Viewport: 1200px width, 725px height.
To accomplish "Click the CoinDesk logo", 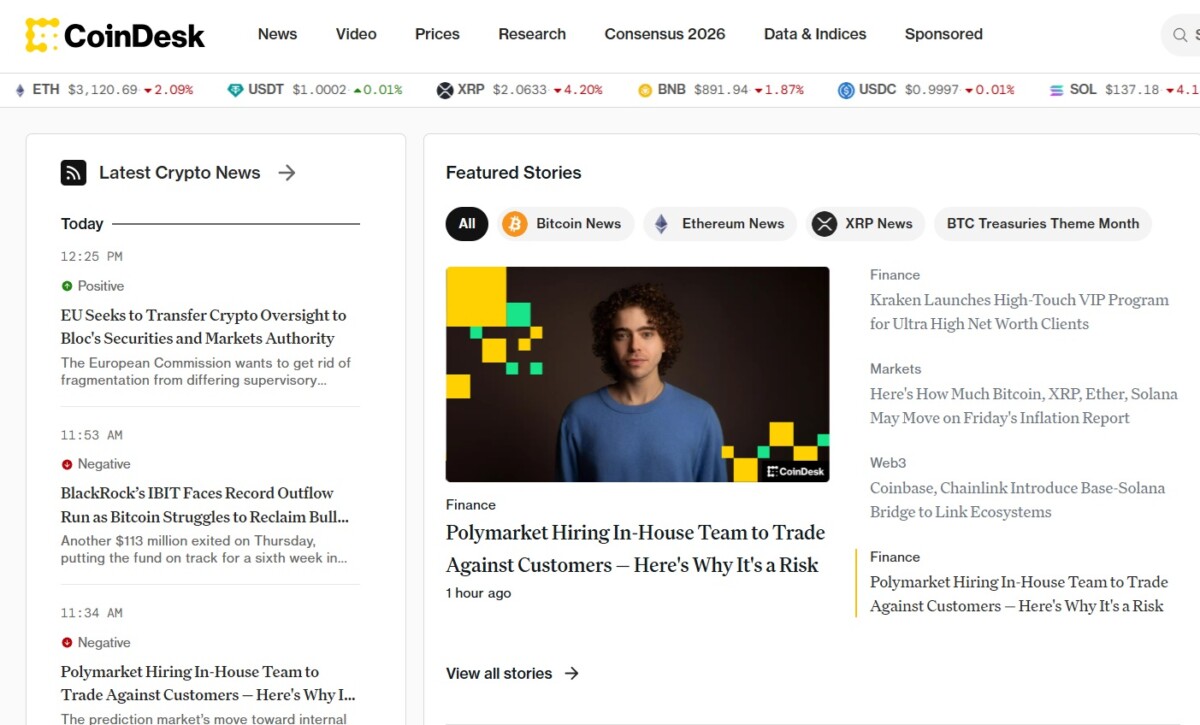I will [115, 35].
